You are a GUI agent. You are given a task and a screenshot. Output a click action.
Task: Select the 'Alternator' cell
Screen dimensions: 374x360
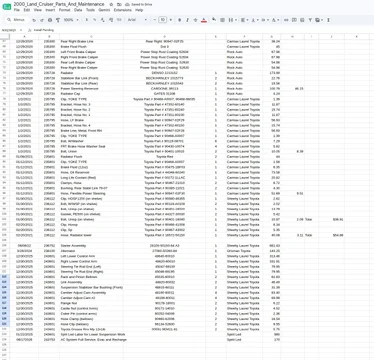tap(91, 251)
